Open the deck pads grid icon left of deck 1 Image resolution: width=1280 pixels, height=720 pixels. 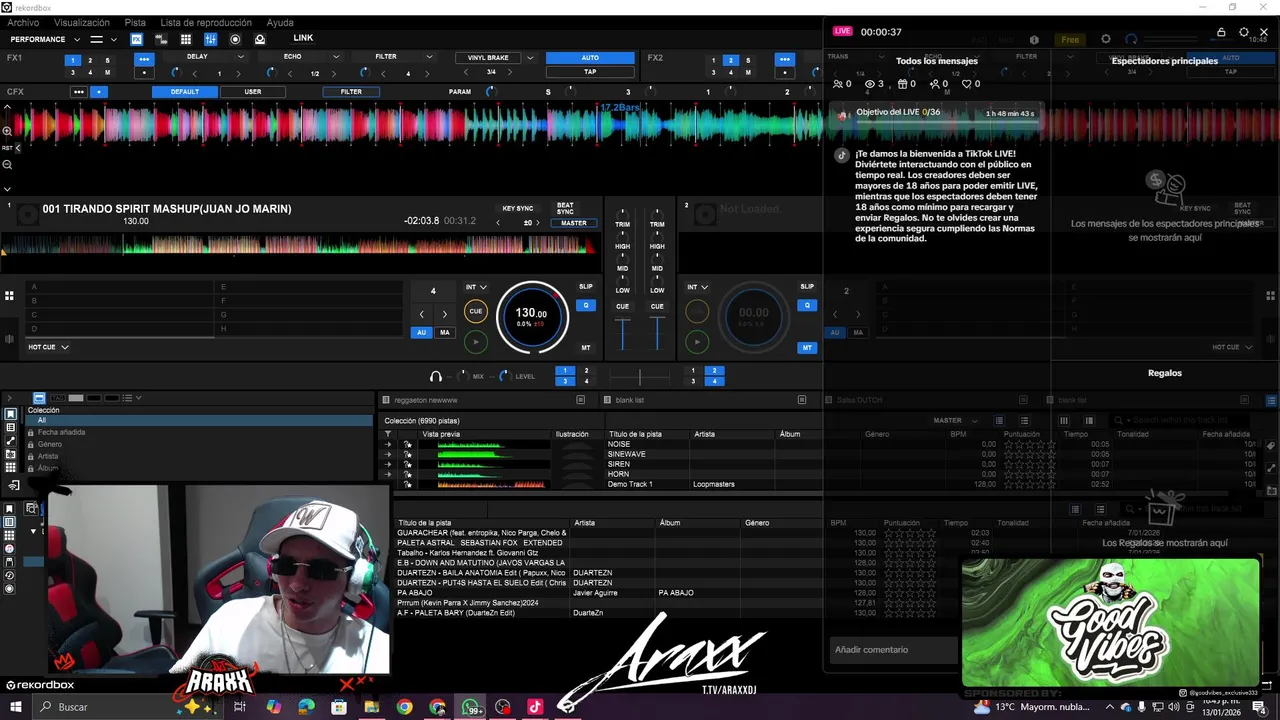tap(9, 296)
